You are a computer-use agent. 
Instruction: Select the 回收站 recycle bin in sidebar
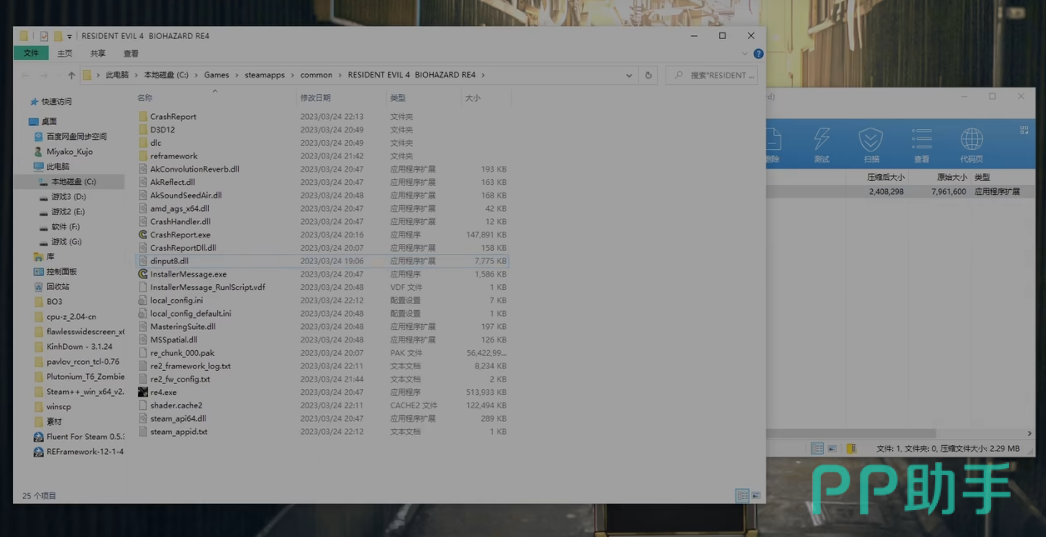(58, 286)
